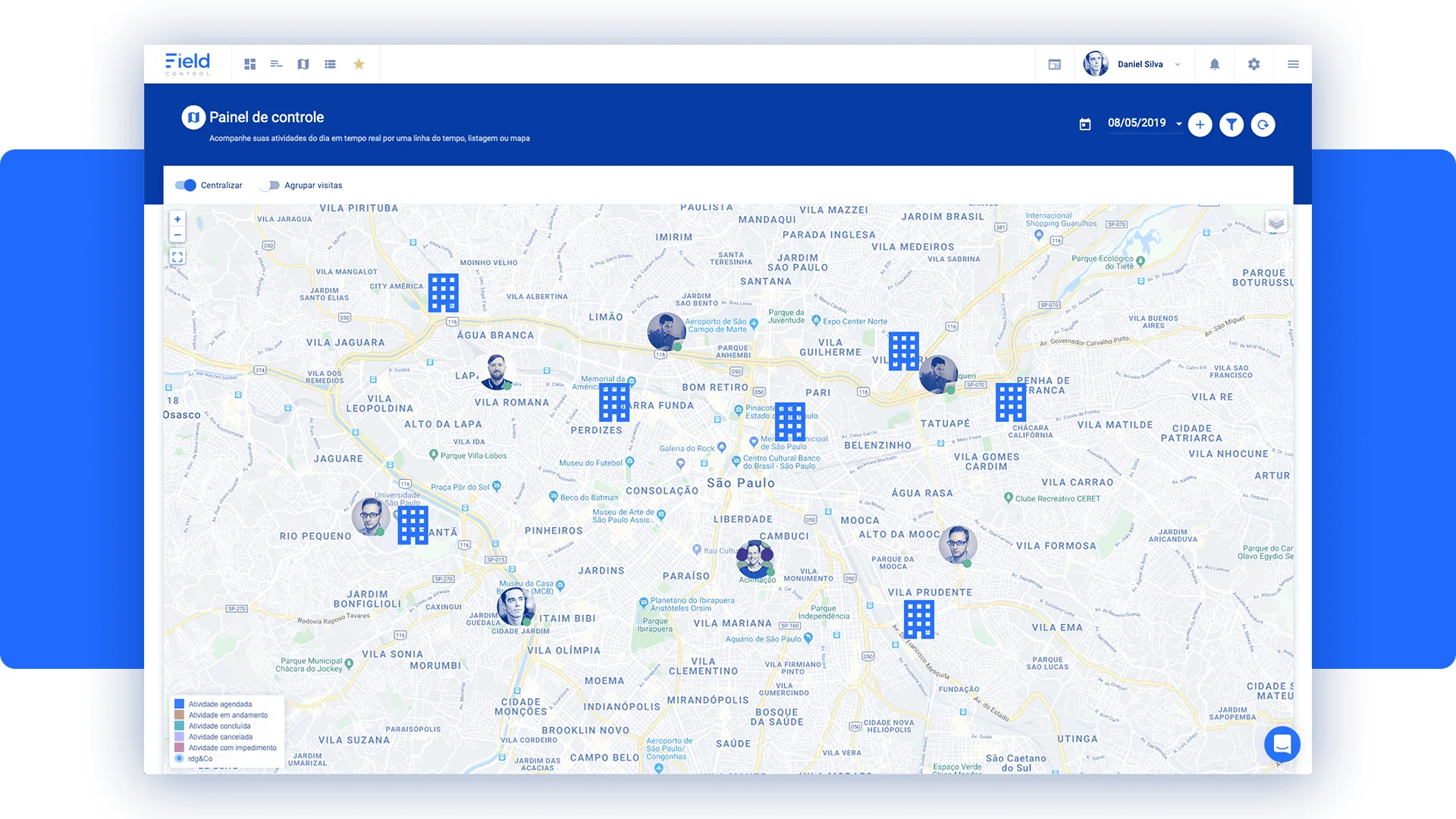
Task: Click the gold favorites star icon
Action: pos(359,64)
